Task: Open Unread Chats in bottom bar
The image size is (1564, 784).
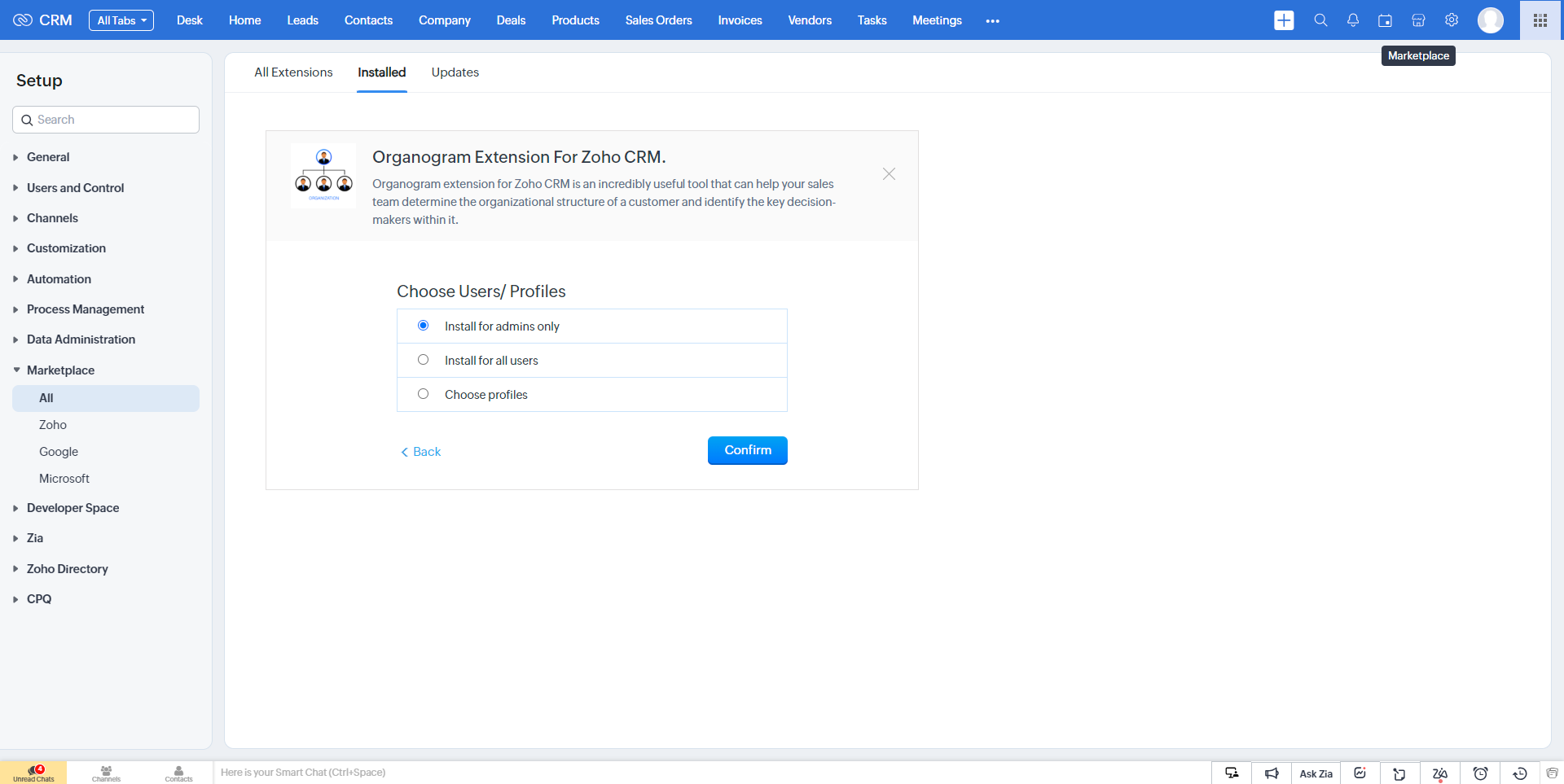Action: tap(33, 773)
